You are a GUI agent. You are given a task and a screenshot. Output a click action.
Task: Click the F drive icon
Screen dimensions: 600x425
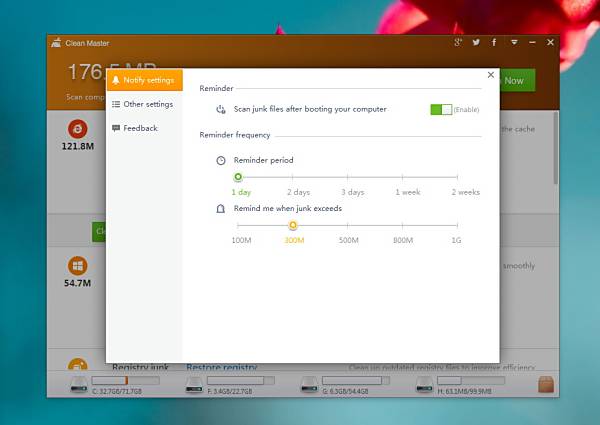click(194, 384)
